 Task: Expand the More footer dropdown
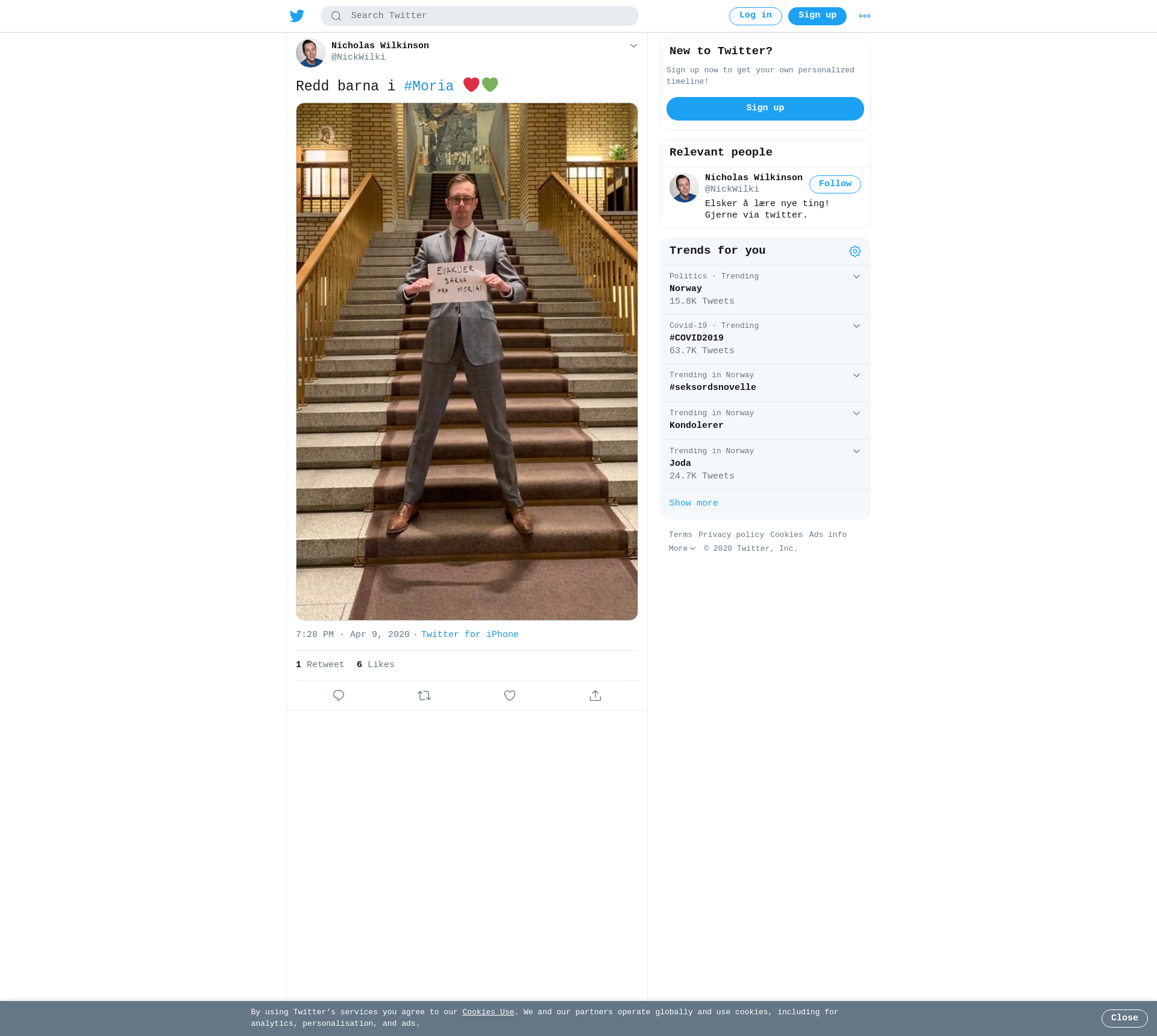pyautogui.click(x=682, y=548)
